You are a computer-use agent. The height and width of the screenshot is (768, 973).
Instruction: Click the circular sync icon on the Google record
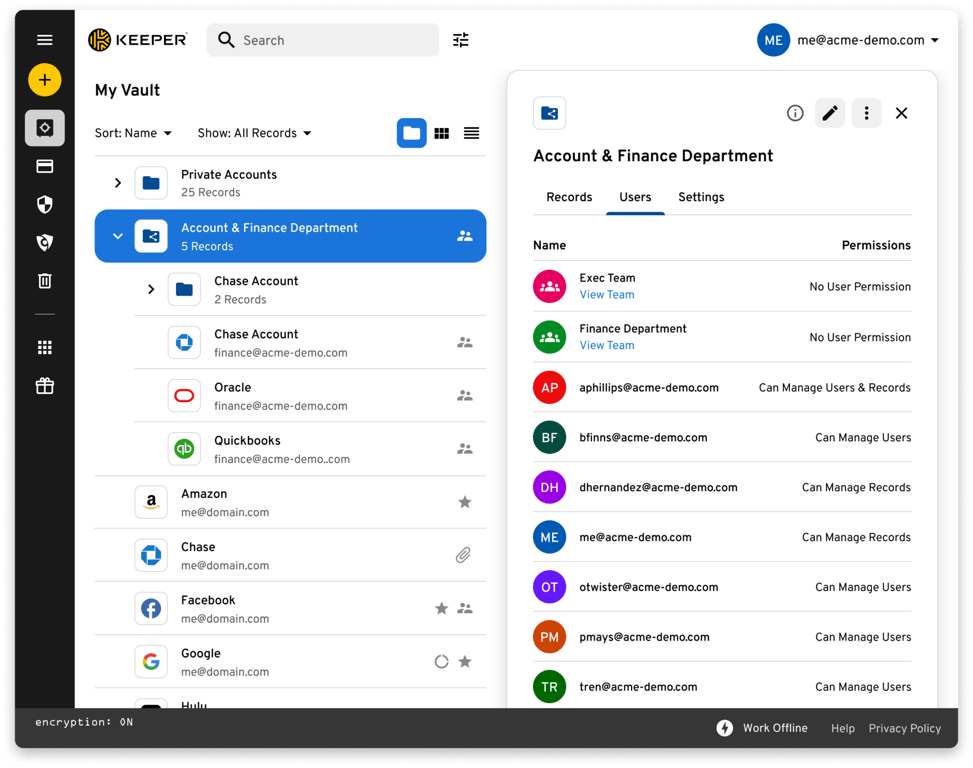(441, 662)
